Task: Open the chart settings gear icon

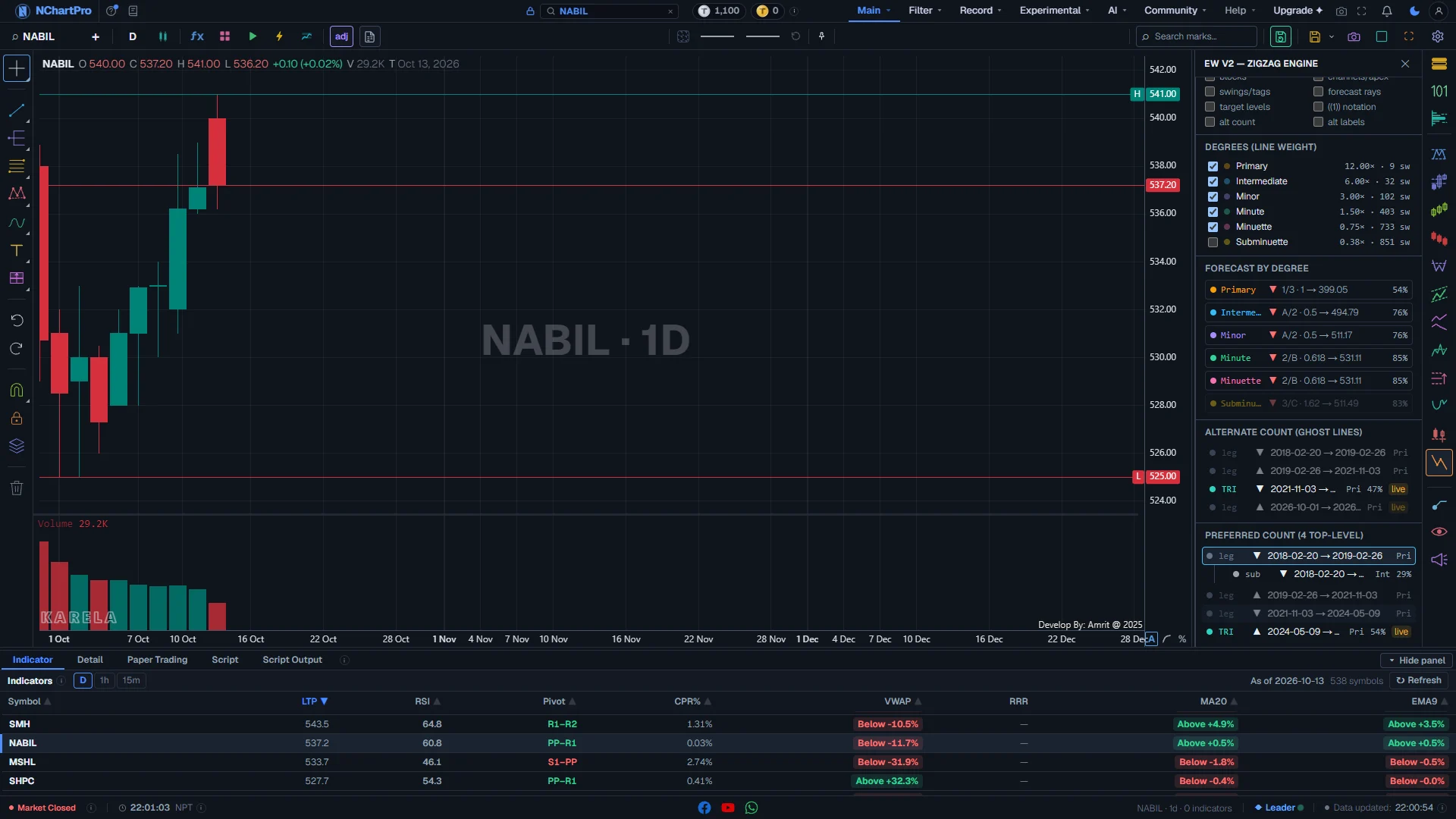Action: pos(1438,36)
